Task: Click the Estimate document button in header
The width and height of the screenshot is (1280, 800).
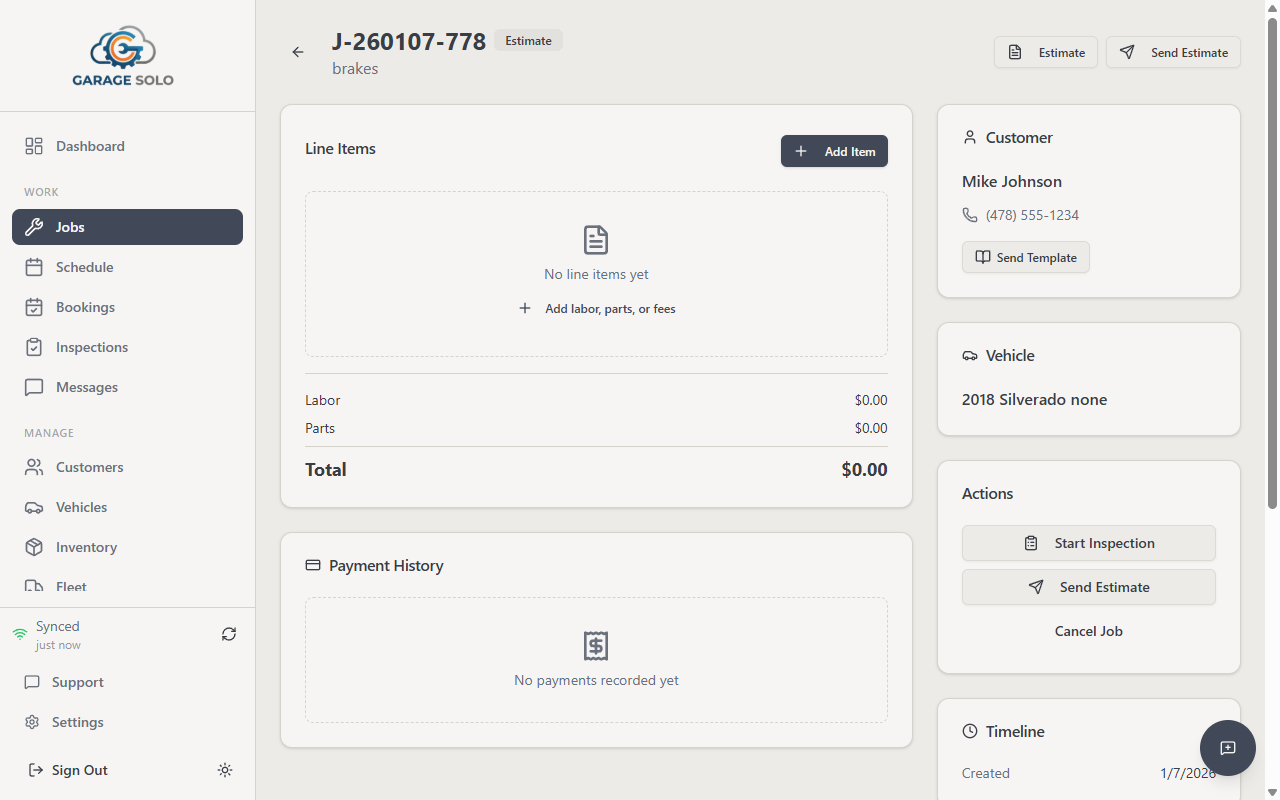Action: coord(1046,52)
